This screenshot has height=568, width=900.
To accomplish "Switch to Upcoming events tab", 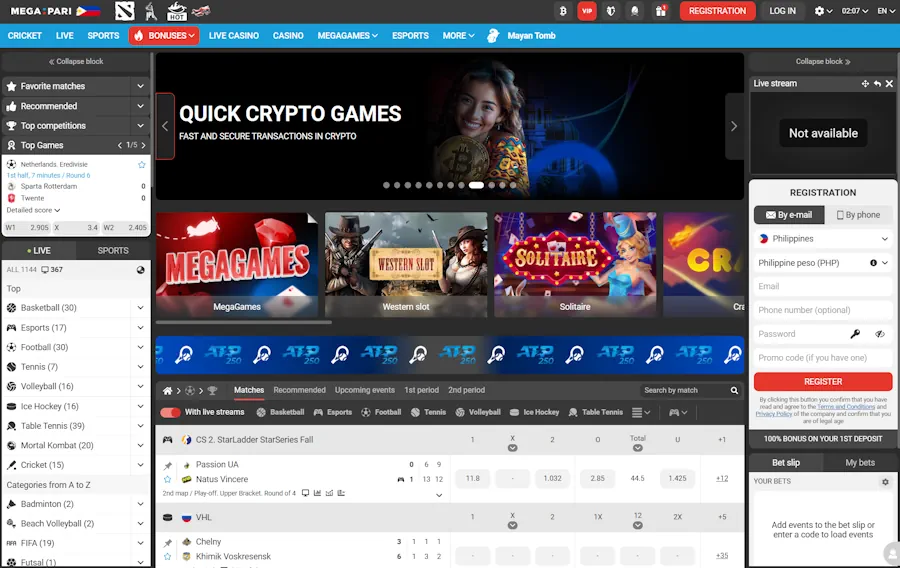I will [x=364, y=390].
